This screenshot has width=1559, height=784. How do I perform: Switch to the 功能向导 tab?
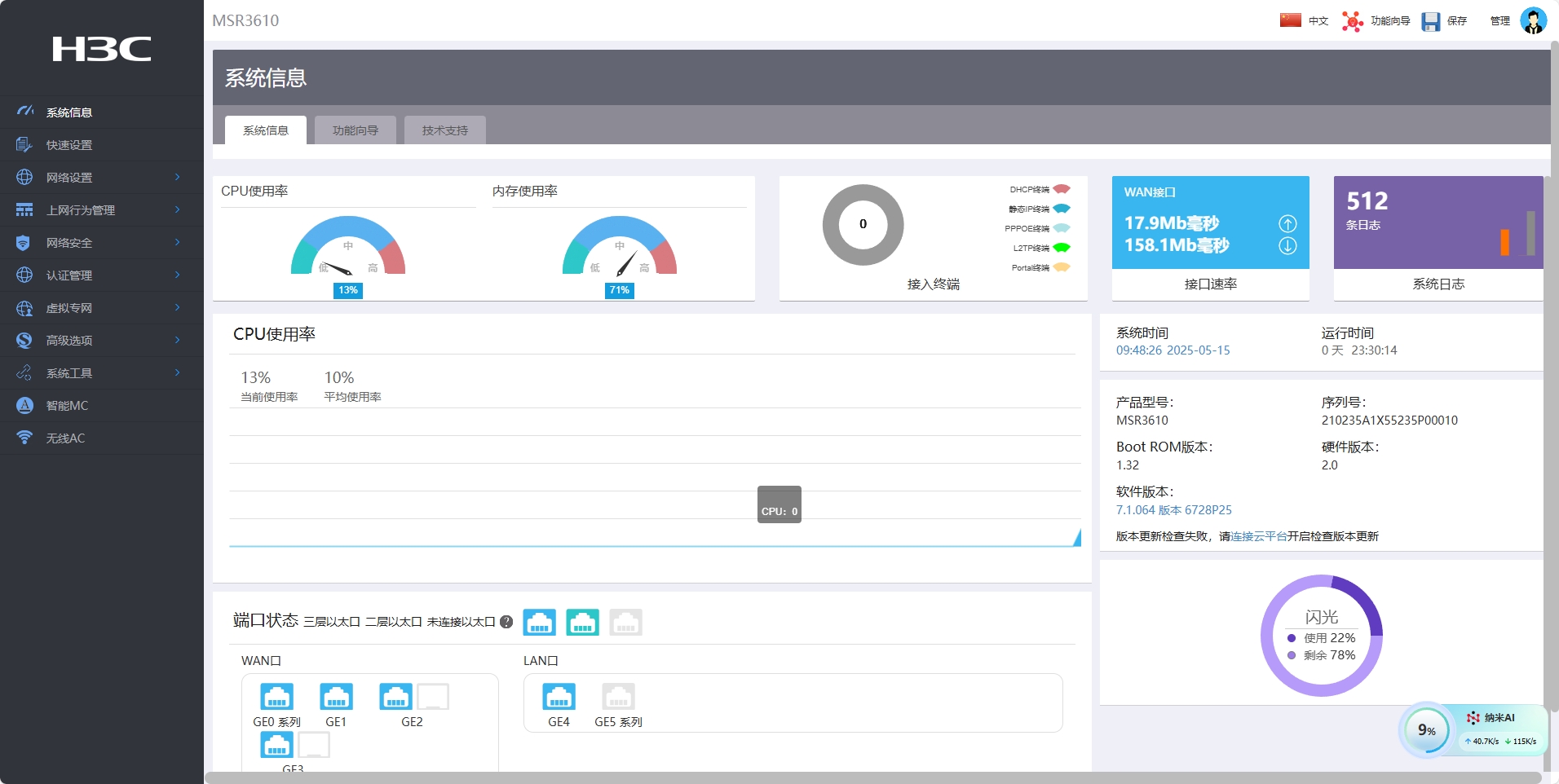(355, 130)
